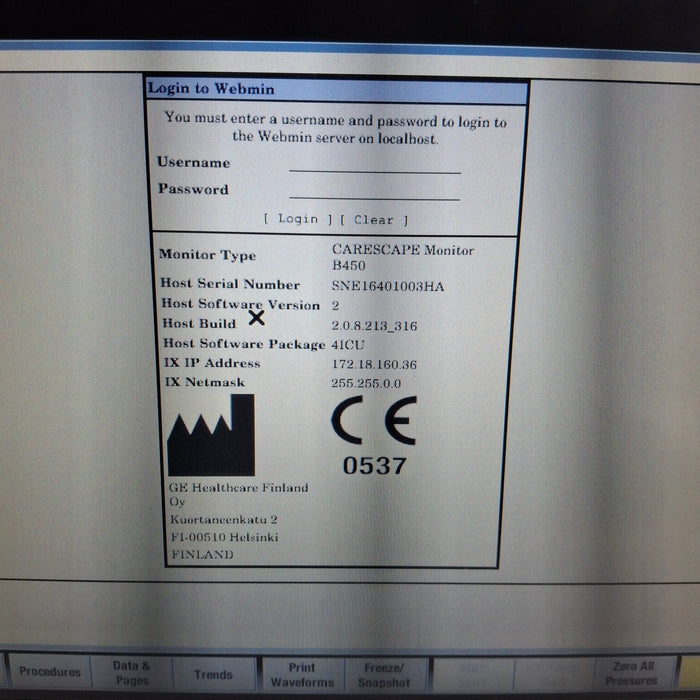Click the CARESCAPE Monitor B450 text

tap(402, 257)
